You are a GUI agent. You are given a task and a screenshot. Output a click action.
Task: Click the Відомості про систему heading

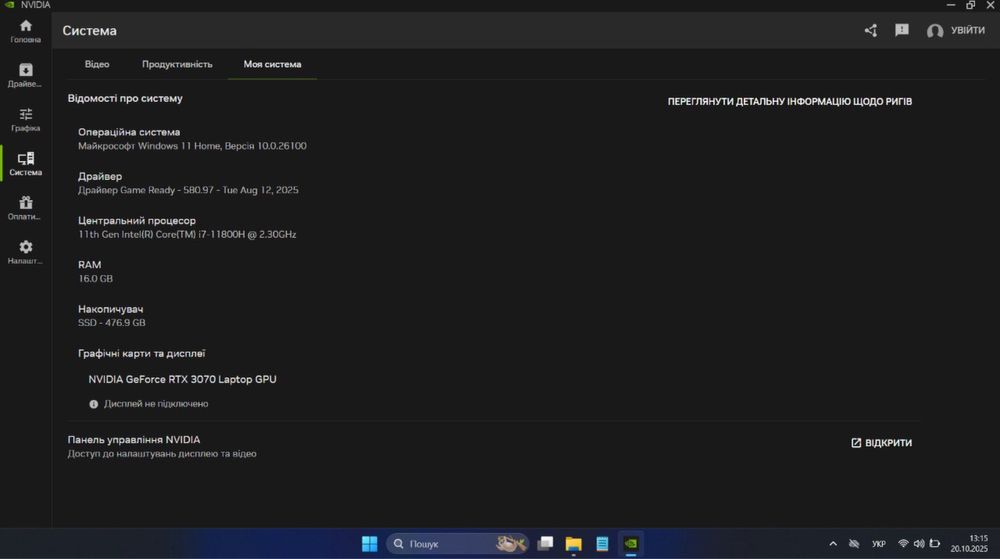pos(125,99)
